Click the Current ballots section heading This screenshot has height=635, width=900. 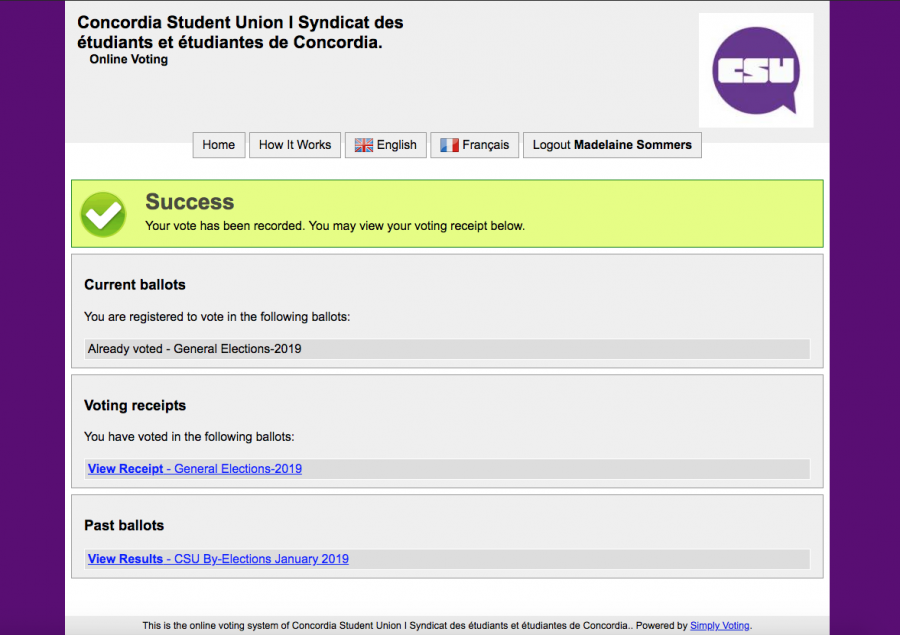tap(135, 285)
